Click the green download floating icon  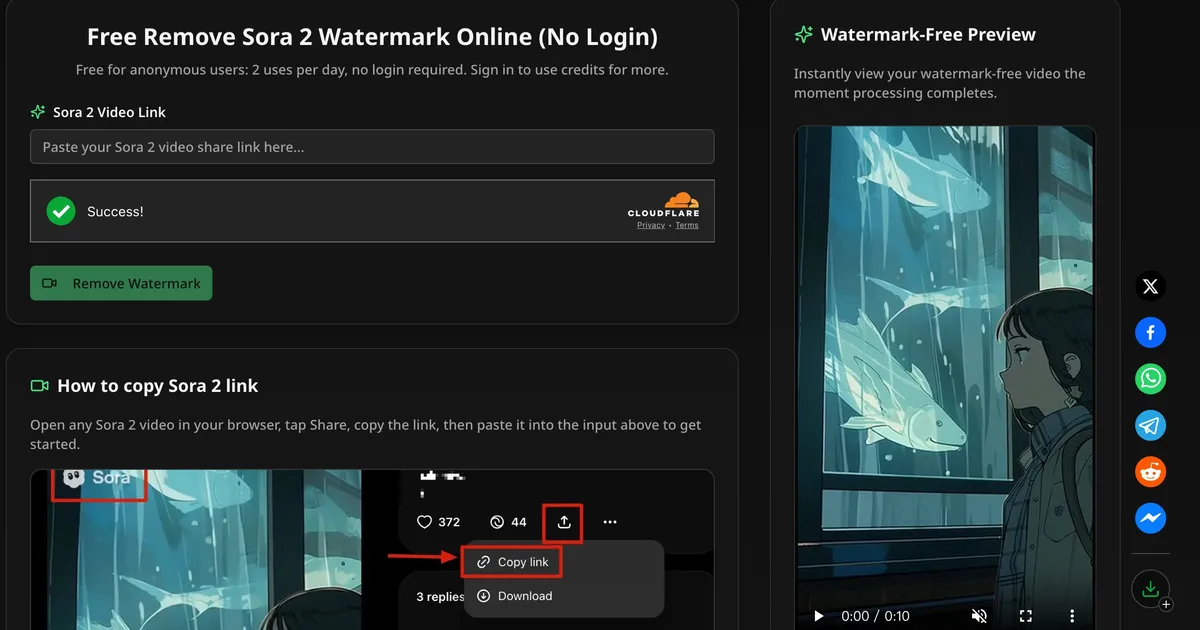[1150, 589]
